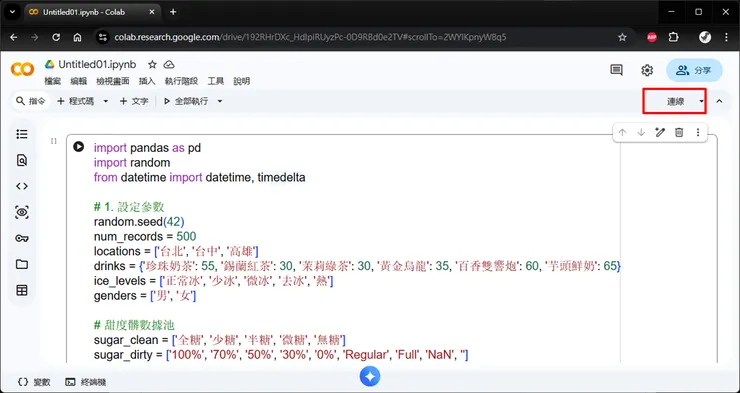Open the ABP extension icon

[x=652, y=37]
